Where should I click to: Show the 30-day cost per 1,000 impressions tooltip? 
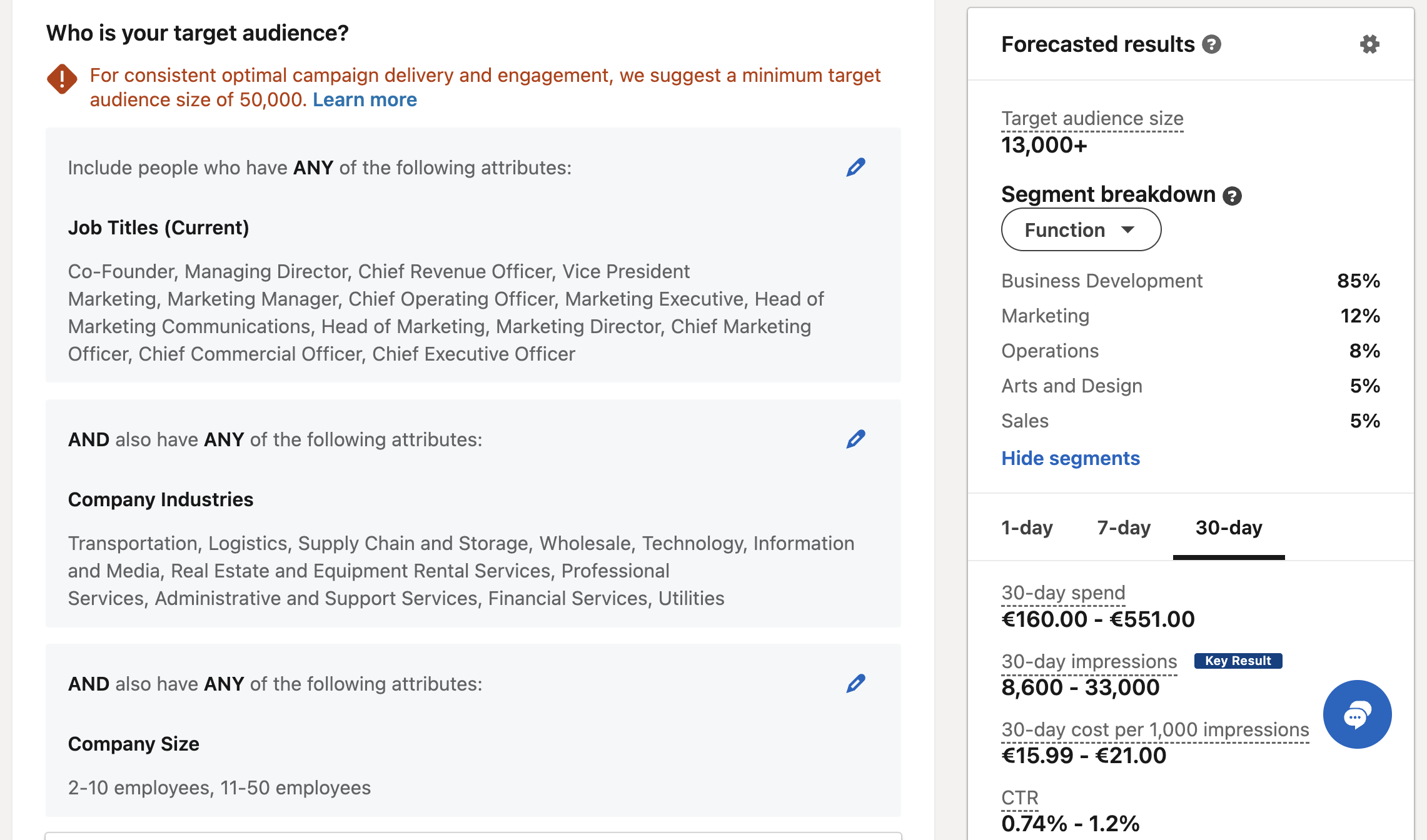coord(1155,729)
